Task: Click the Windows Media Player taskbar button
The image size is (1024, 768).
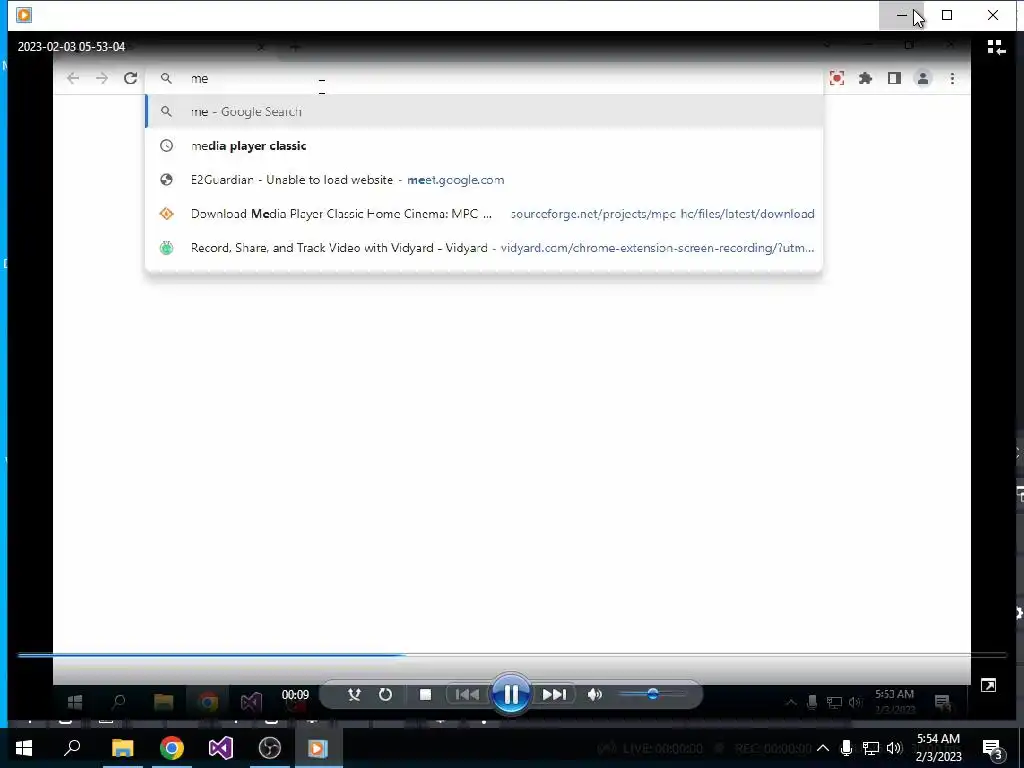Action: coord(319,748)
